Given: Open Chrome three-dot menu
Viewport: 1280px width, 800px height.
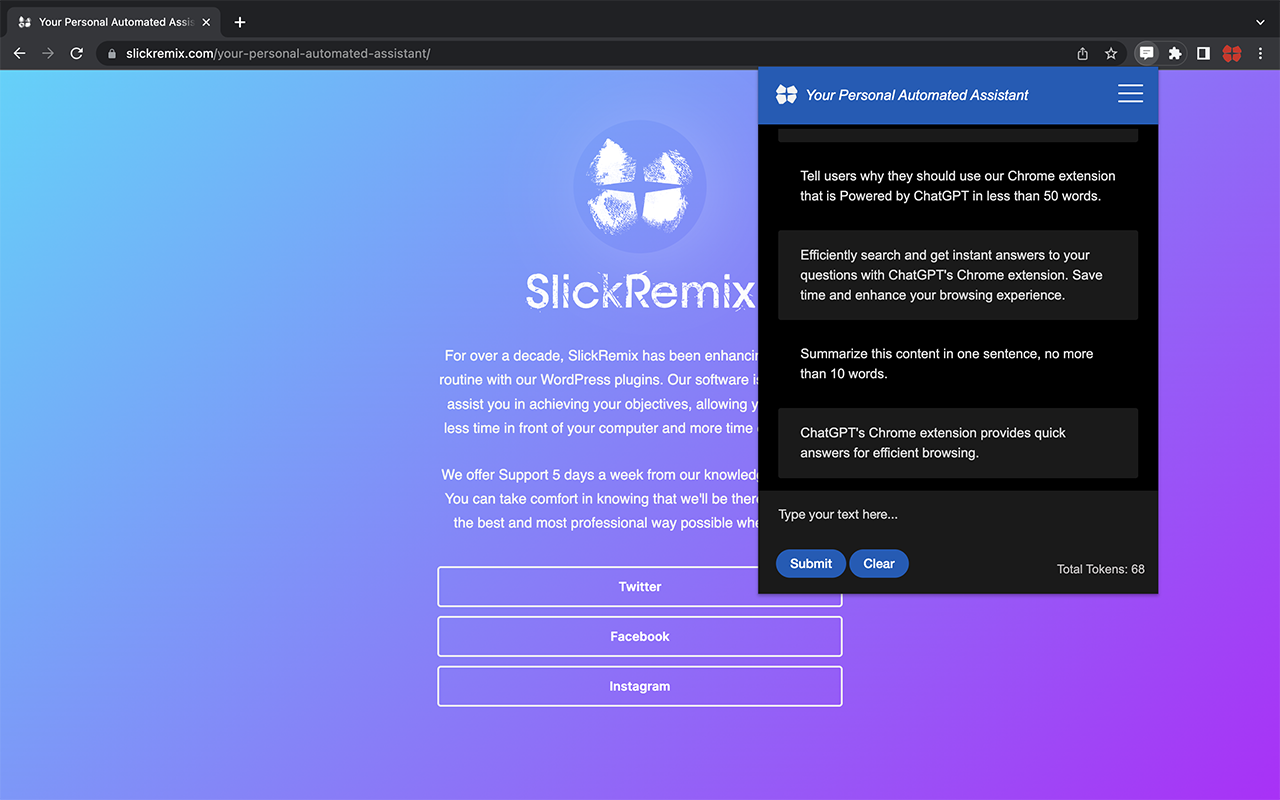Looking at the screenshot, I should 1260,54.
